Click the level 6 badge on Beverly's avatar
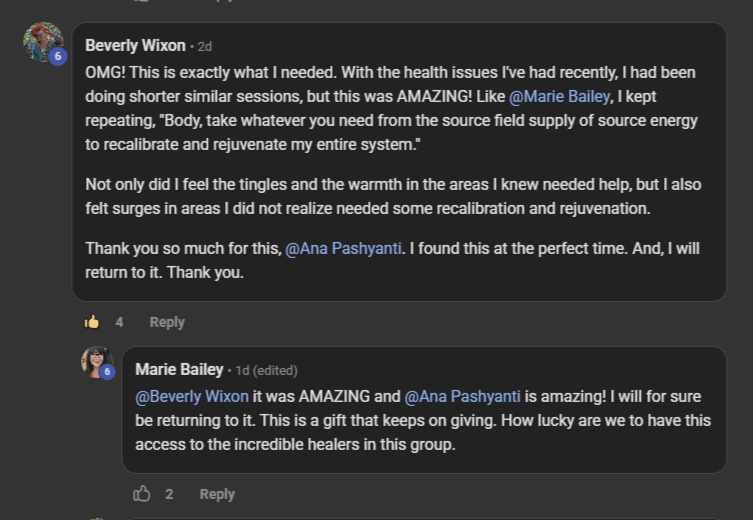This screenshot has height=520, width=753. [x=57, y=57]
